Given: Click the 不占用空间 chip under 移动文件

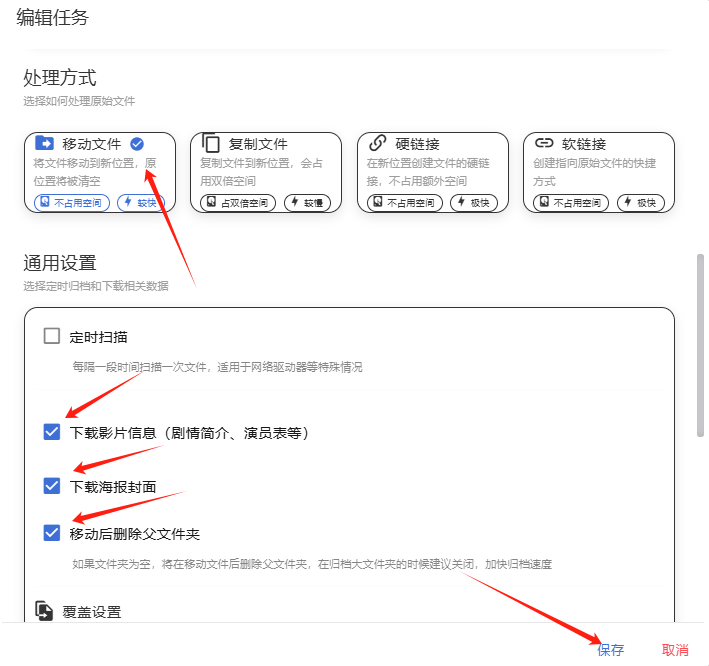Looking at the screenshot, I should point(72,203).
